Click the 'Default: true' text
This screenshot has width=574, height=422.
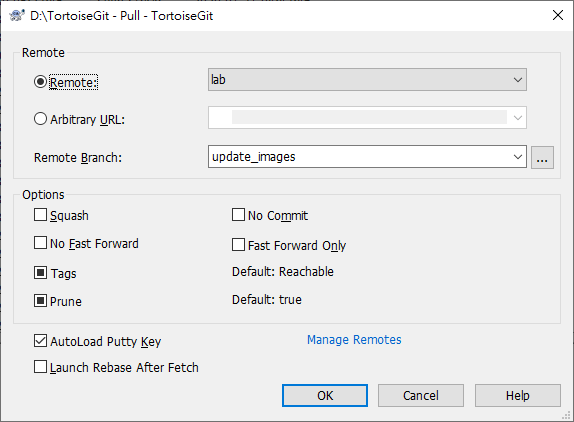266,300
